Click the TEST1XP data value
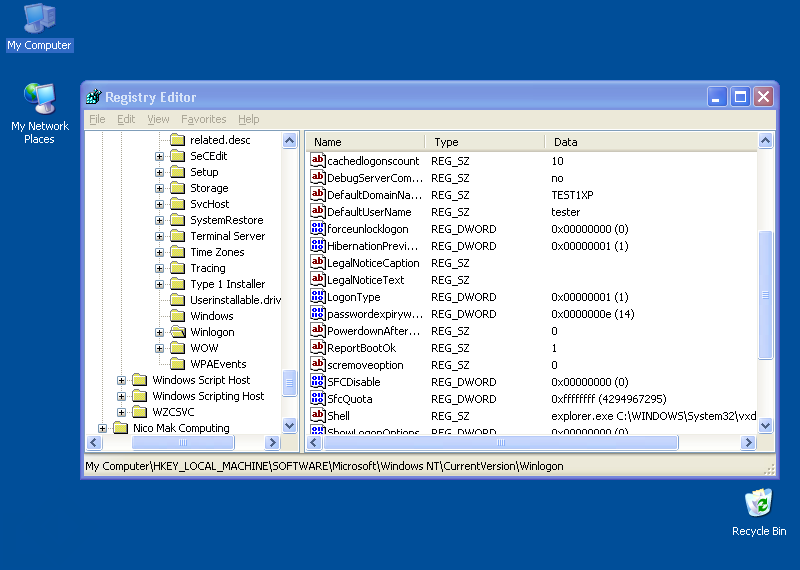800x570 pixels. tap(572, 195)
